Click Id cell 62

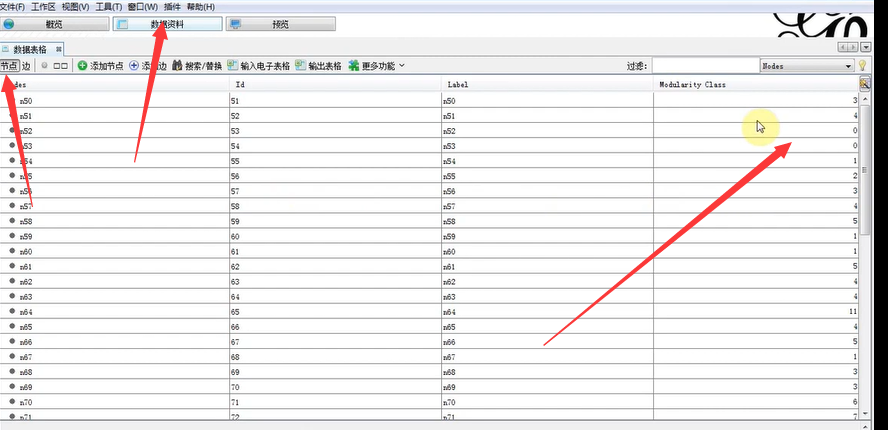pos(335,266)
